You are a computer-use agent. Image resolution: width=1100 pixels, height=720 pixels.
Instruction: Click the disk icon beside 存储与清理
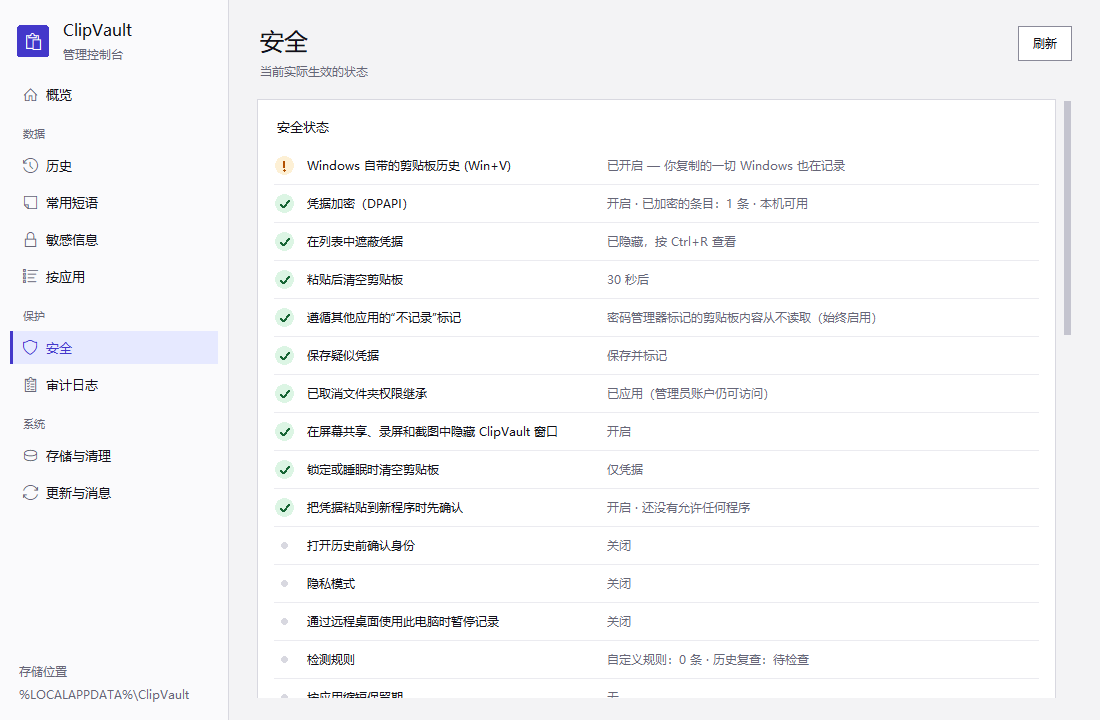(x=30, y=455)
